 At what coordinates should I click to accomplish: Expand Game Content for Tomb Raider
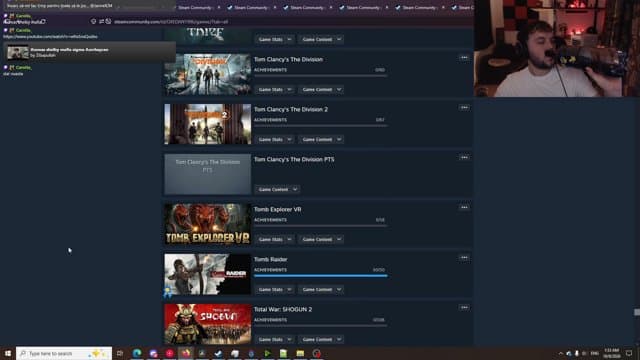coord(321,289)
